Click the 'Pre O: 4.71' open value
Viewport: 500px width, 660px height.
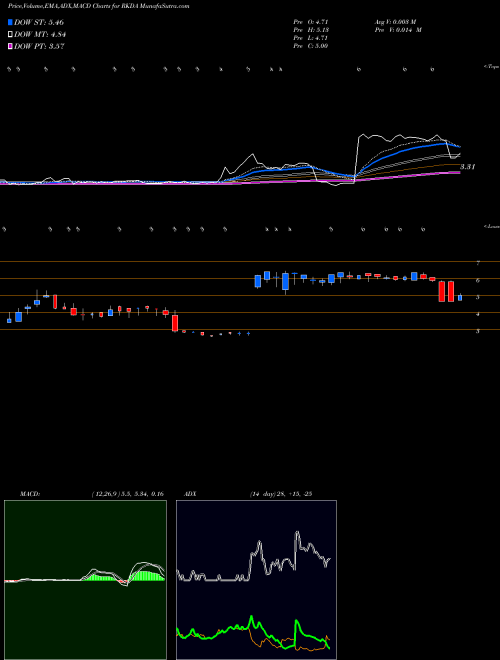(x=311, y=22)
